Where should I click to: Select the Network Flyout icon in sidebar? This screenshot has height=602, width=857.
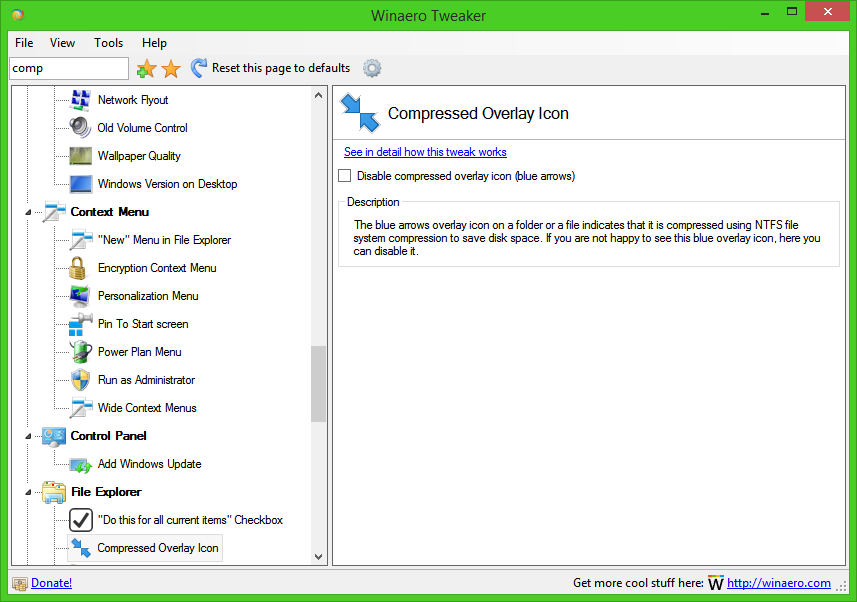tap(80, 99)
